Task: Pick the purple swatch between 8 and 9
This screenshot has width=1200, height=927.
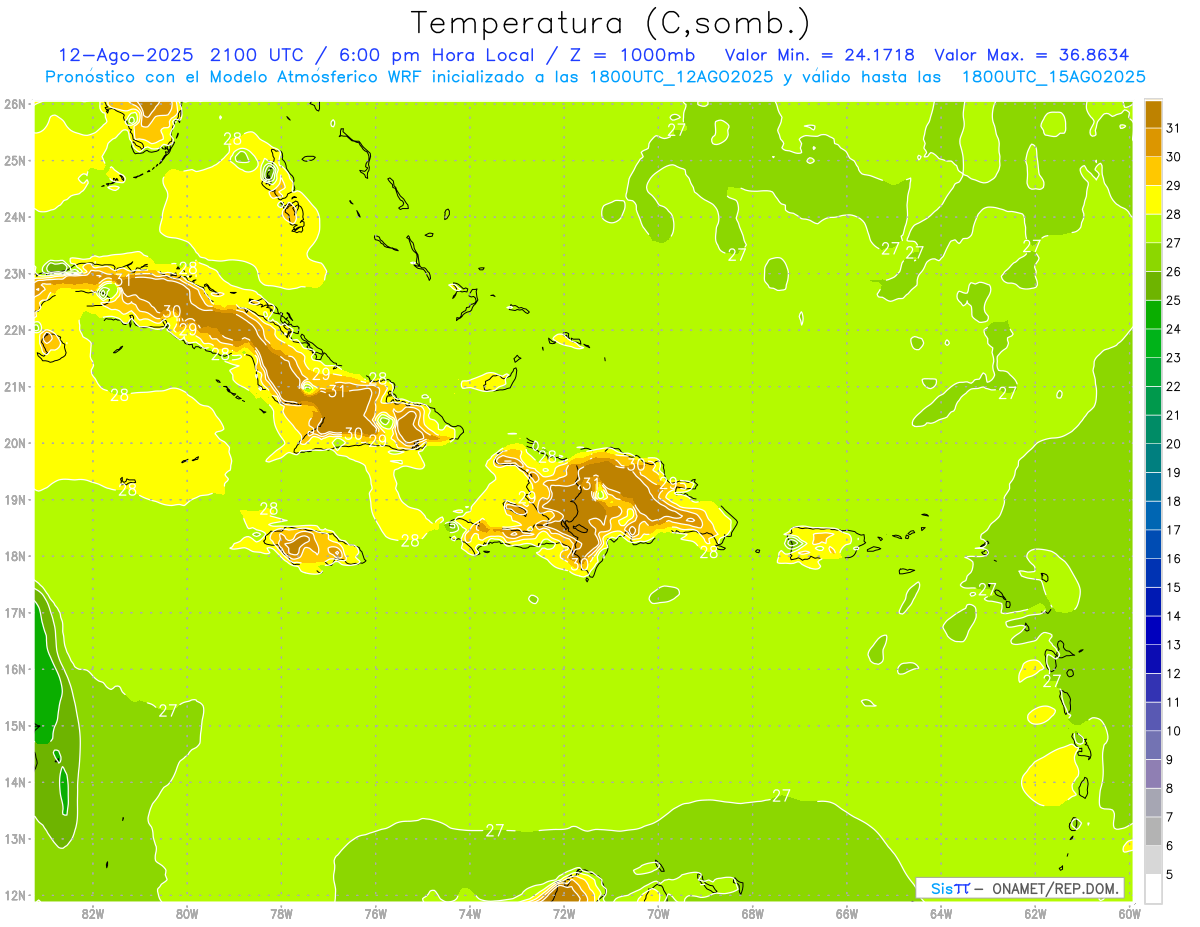Action: tap(1153, 774)
